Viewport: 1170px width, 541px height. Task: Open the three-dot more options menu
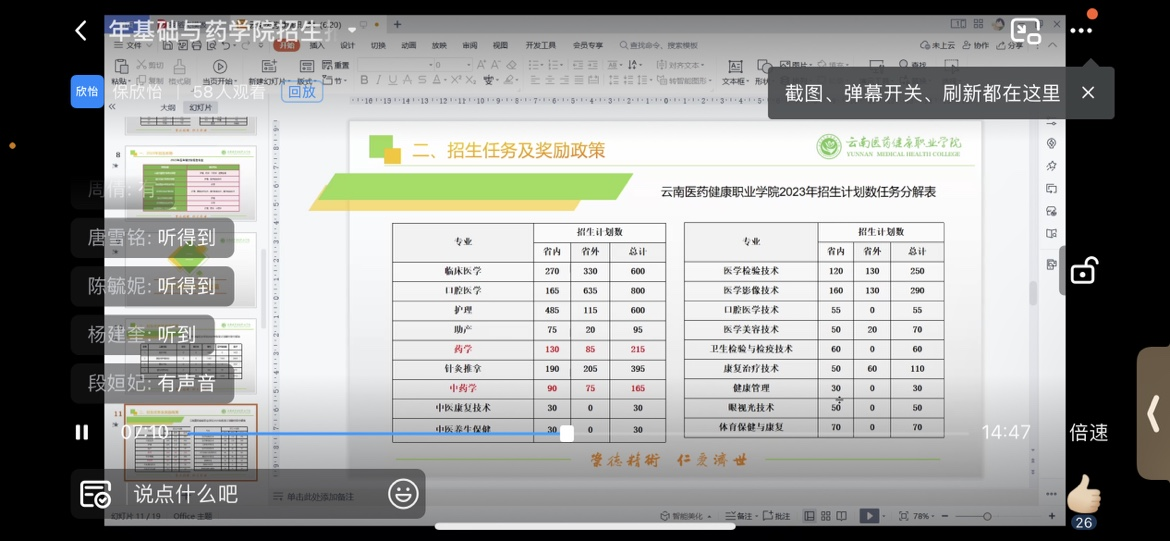tap(1080, 31)
